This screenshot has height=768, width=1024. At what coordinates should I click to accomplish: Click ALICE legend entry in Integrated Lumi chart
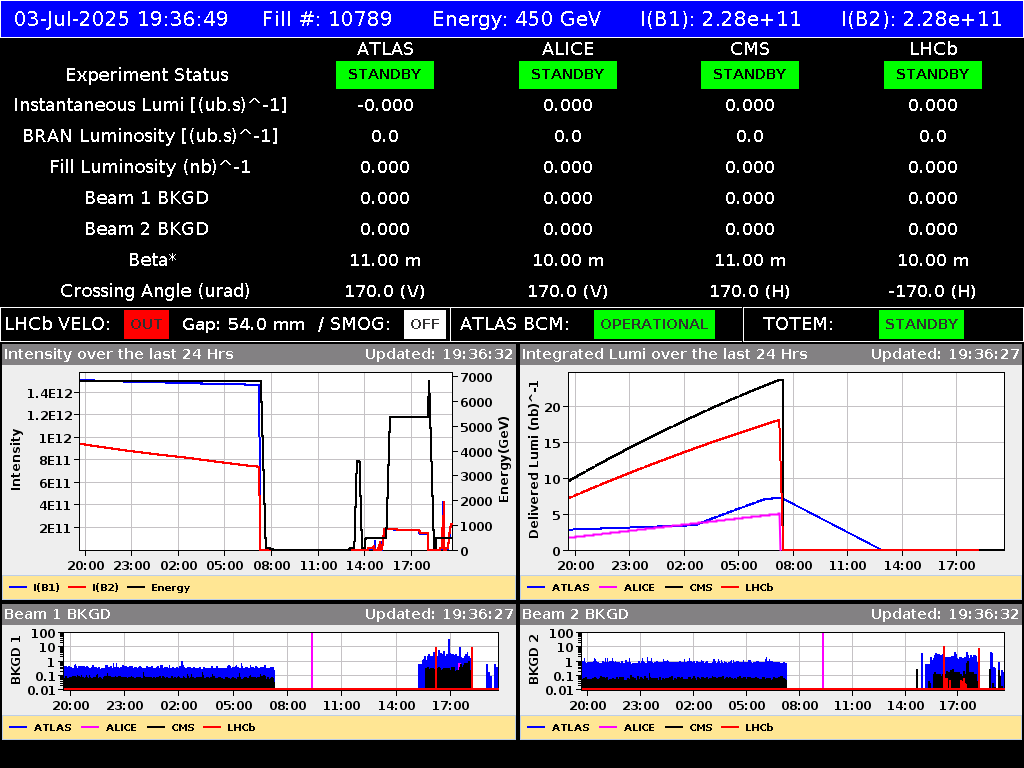coord(627,588)
